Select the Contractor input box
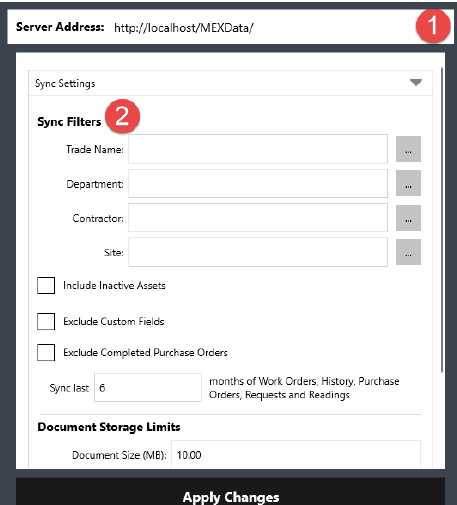This screenshot has width=457, height=505. click(258, 218)
